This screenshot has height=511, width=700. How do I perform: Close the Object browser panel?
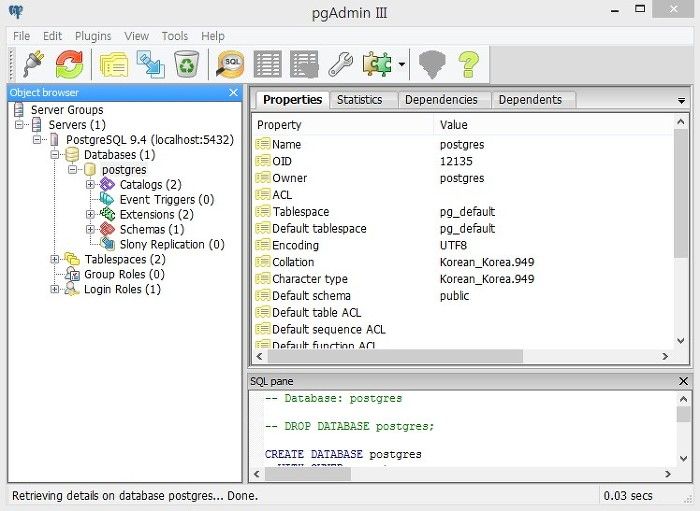233,92
